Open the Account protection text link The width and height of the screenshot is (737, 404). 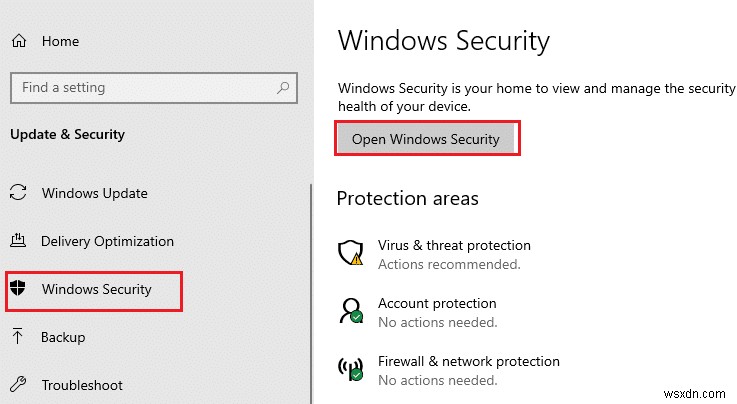pos(437,303)
